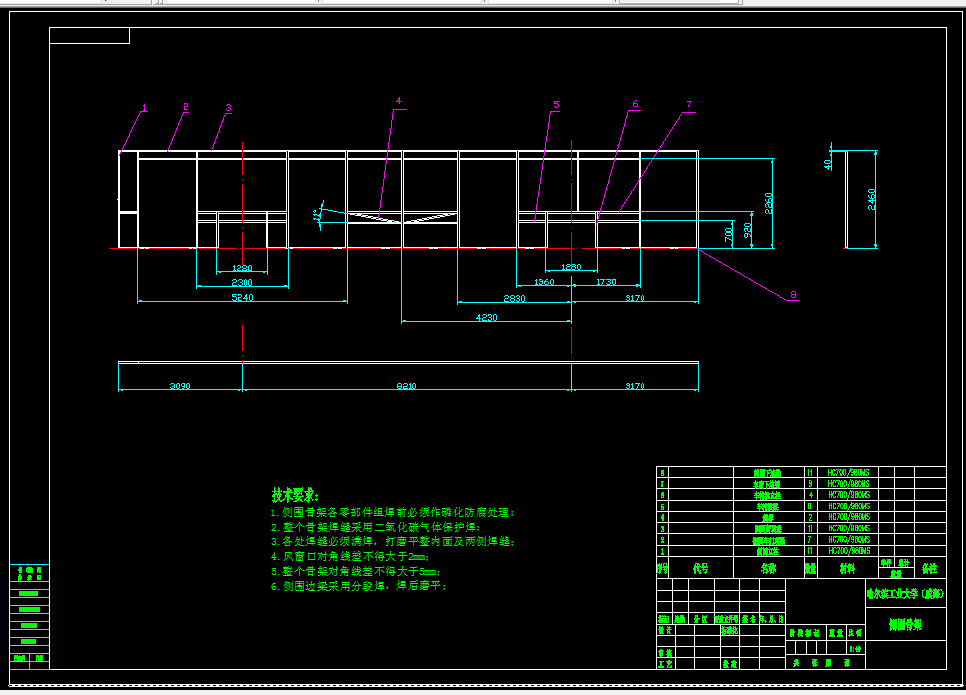Click the 3090 dimension value
Image resolution: width=966 pixels, height=695 pixels.
180,386
